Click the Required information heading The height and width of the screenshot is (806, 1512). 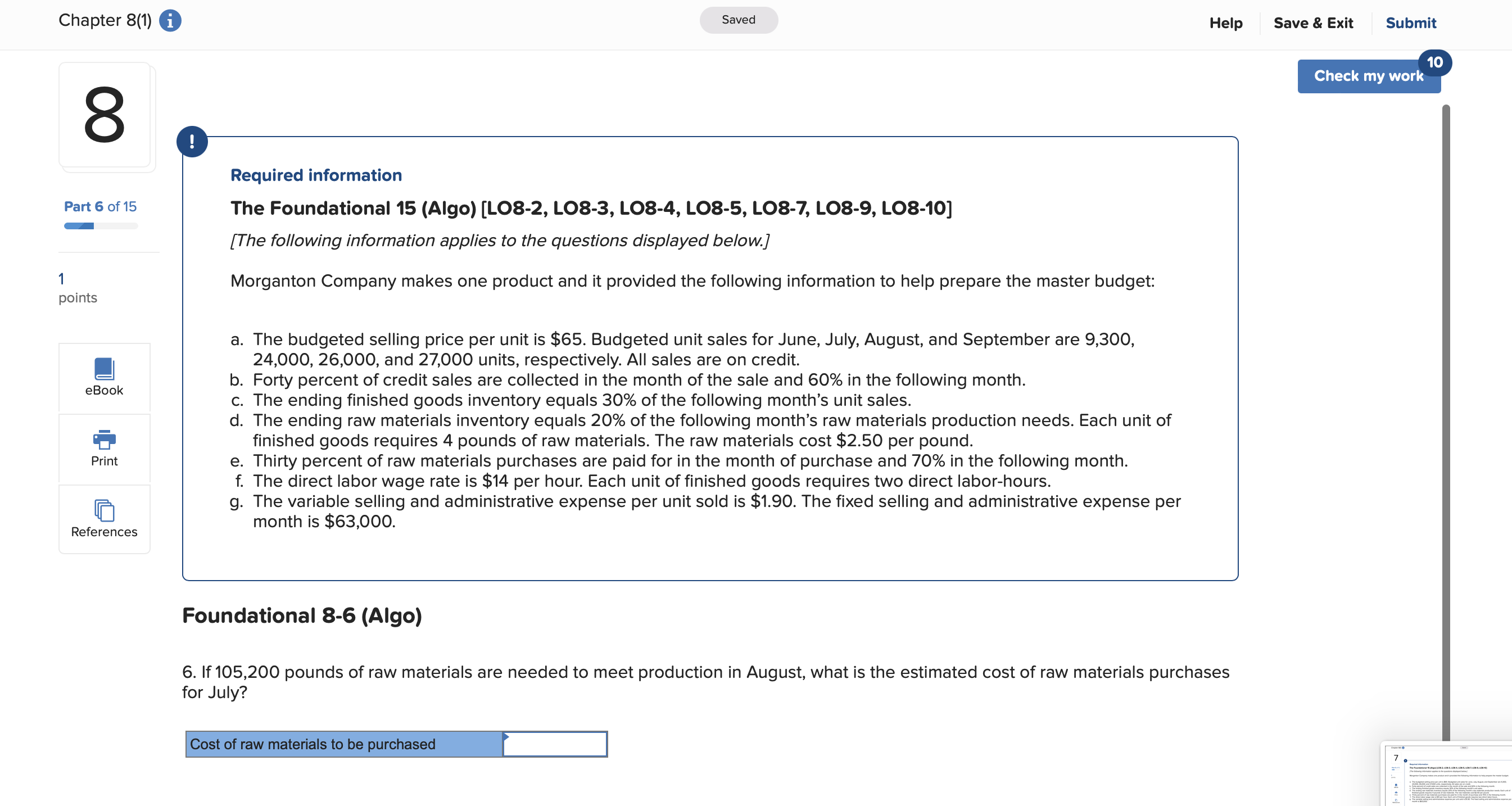tap(316, 174)
